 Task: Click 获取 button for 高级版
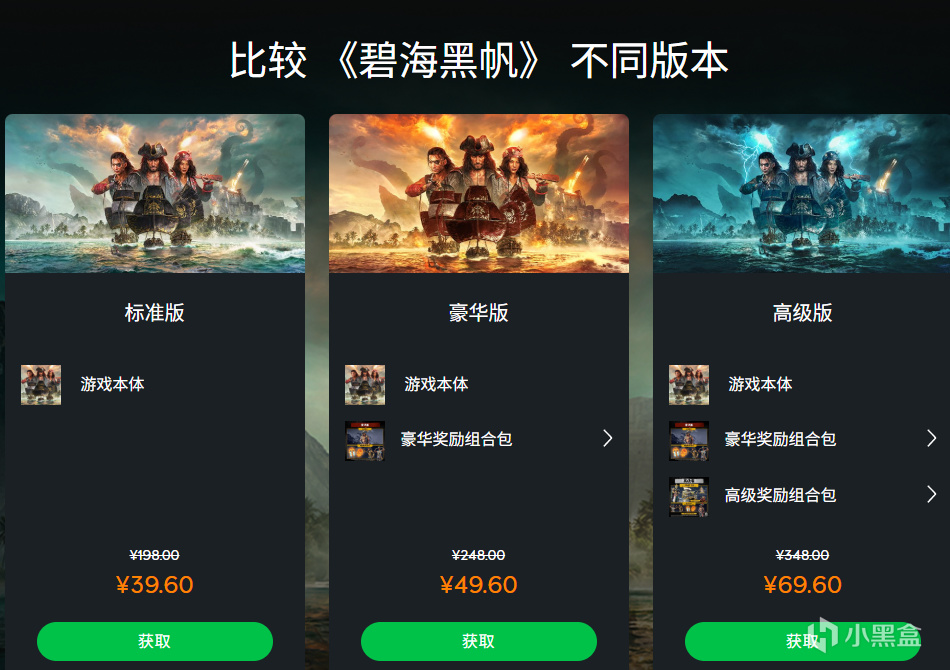(803, 641)
